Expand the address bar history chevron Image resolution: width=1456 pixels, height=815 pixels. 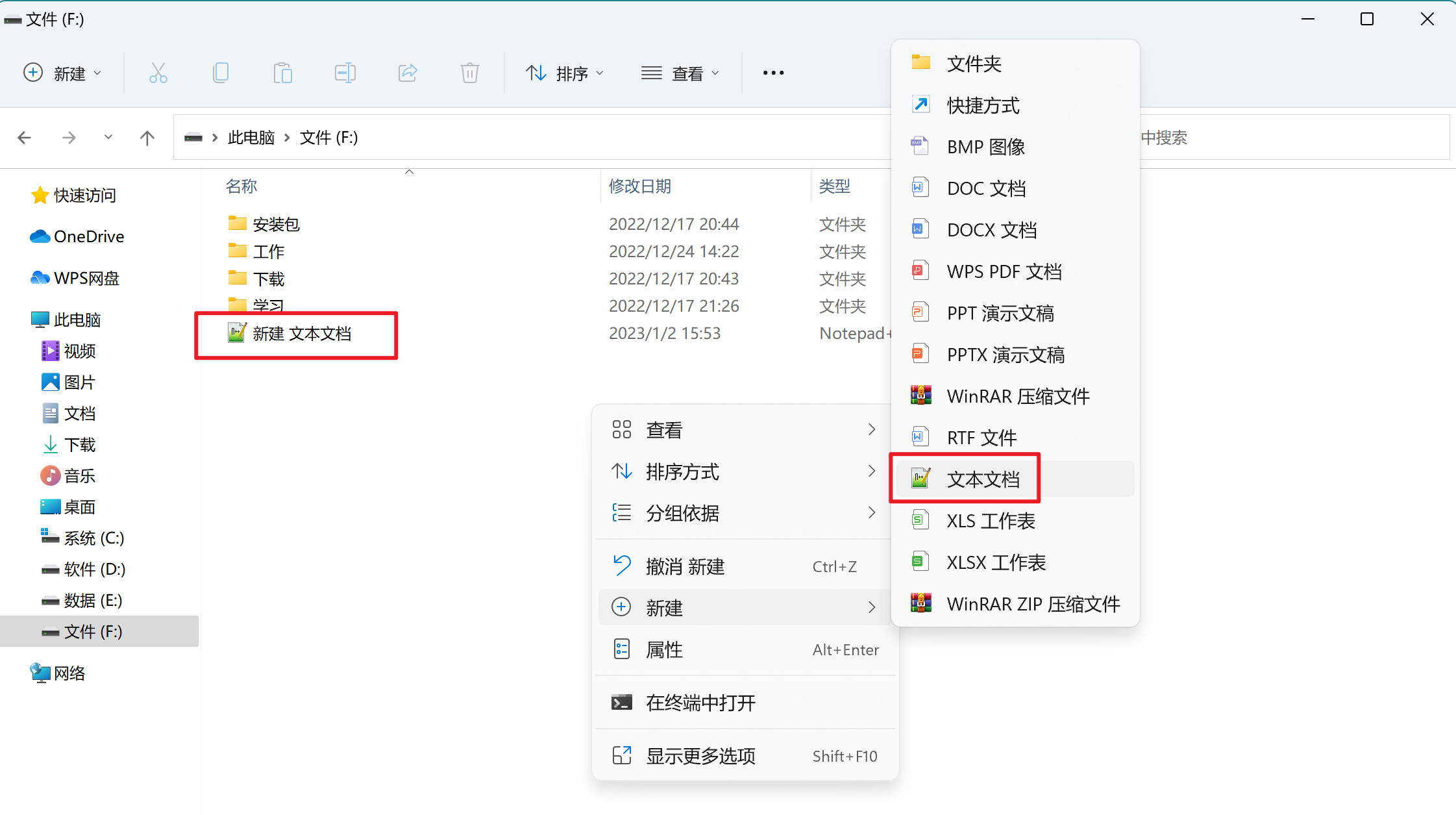[x=108, y=138]
